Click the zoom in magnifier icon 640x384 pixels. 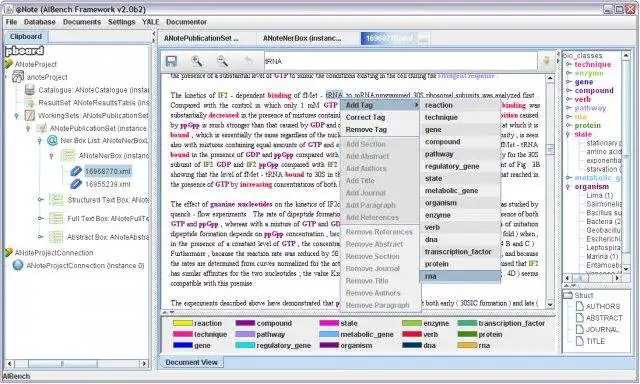click(x=197, y=61)
